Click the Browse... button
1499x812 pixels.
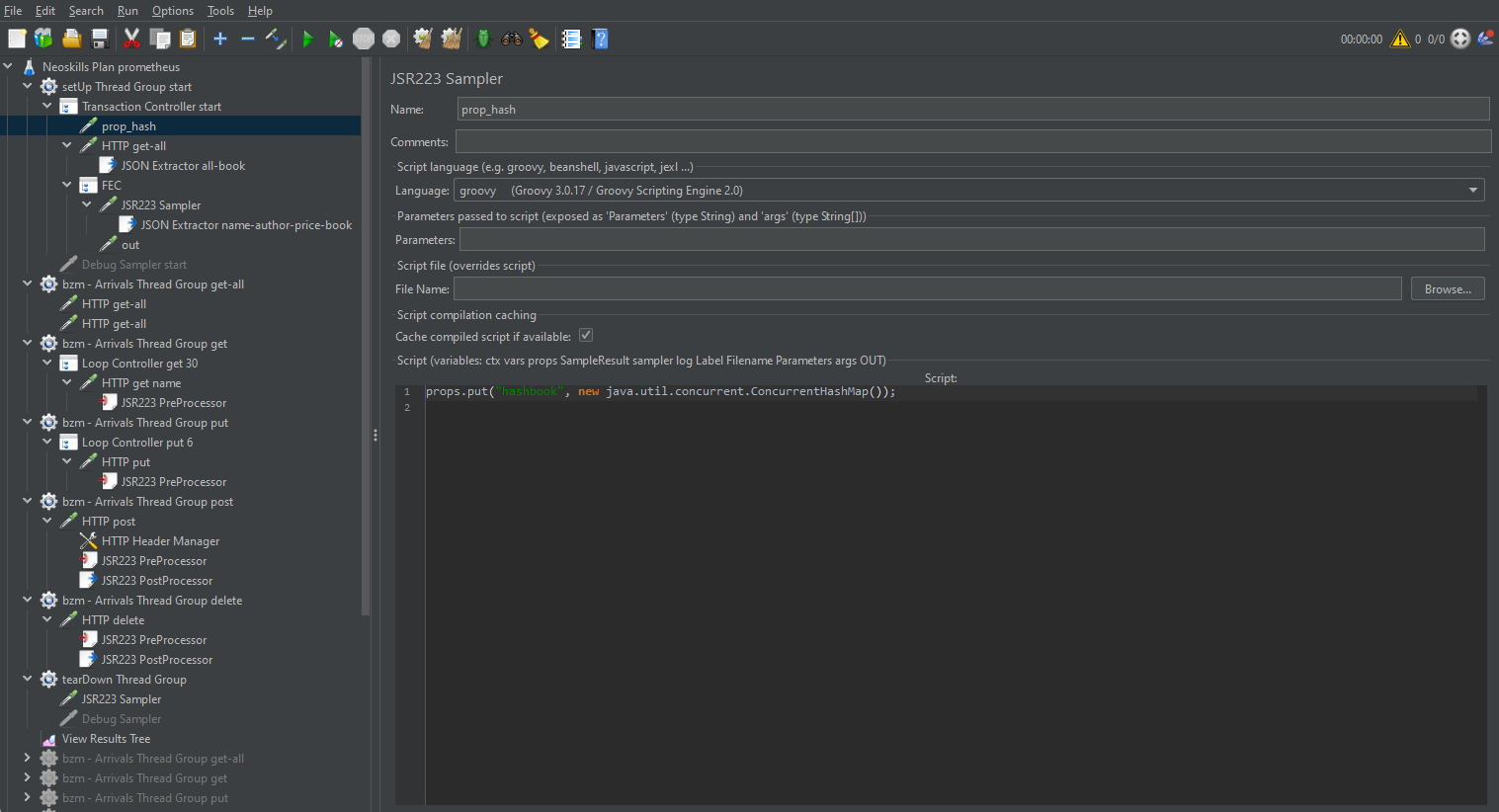1447,289
